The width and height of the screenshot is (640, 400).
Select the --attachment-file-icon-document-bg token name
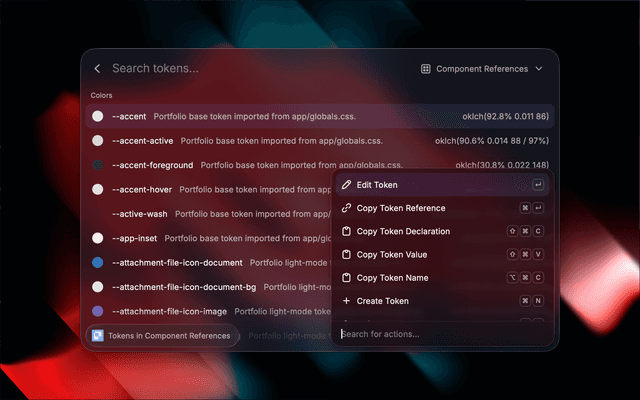click(x=184, y=287)
